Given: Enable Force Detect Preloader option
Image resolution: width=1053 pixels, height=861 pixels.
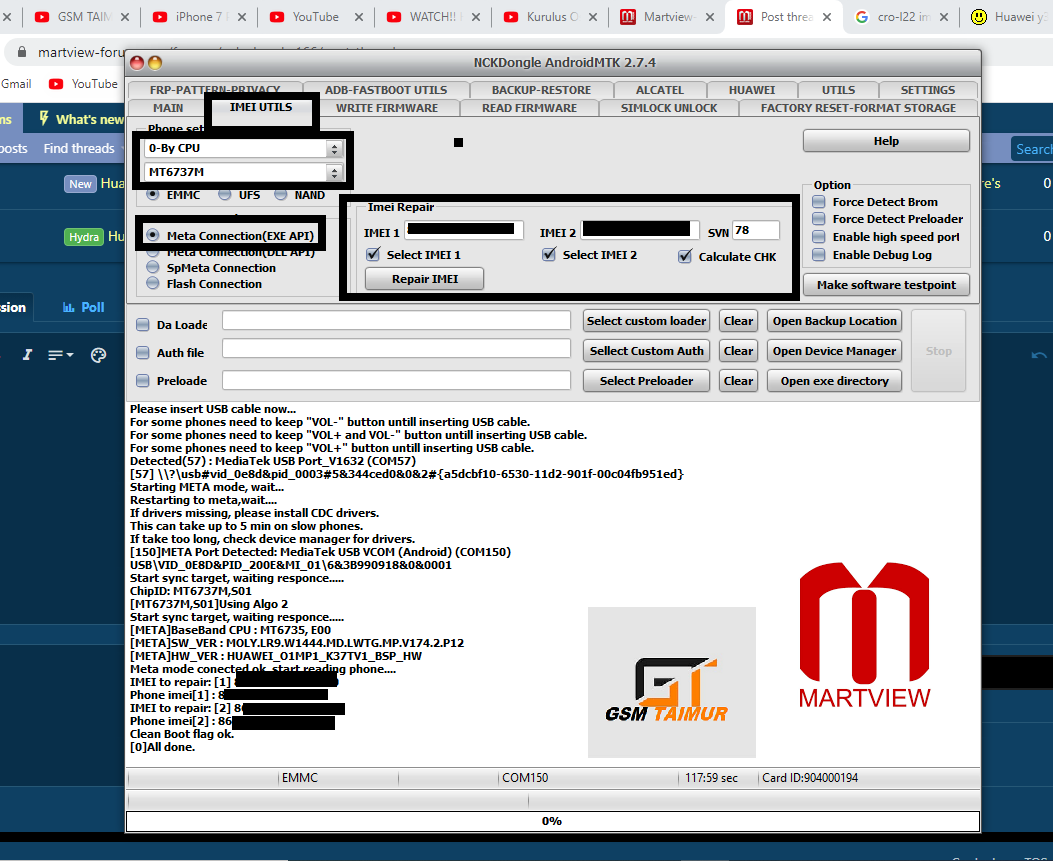Looking at the screenshot, I should [819, 219].
